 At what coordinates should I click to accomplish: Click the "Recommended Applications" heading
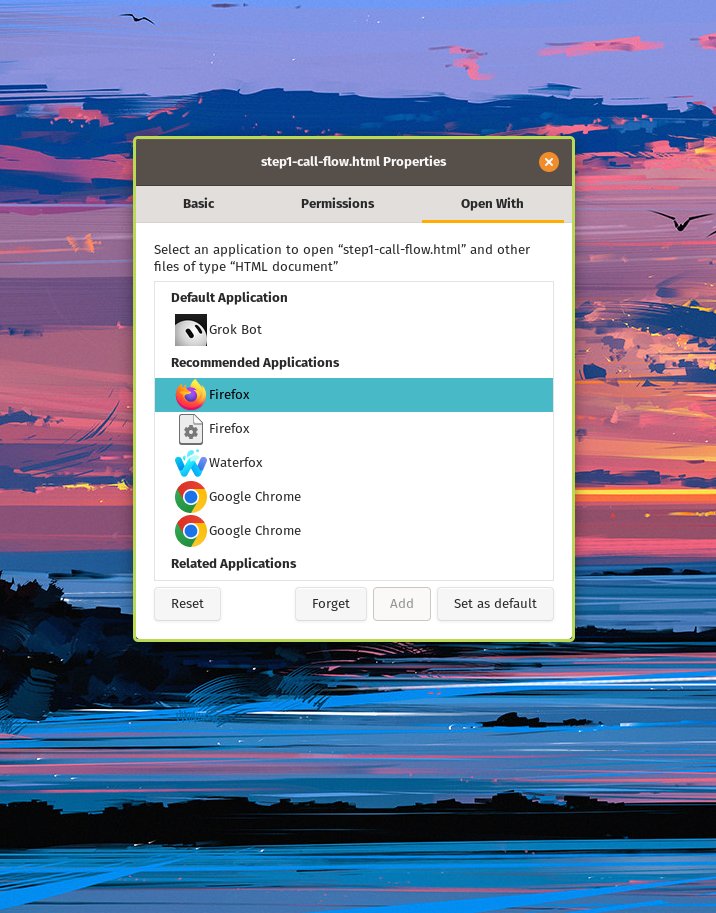tap(255, 363)
